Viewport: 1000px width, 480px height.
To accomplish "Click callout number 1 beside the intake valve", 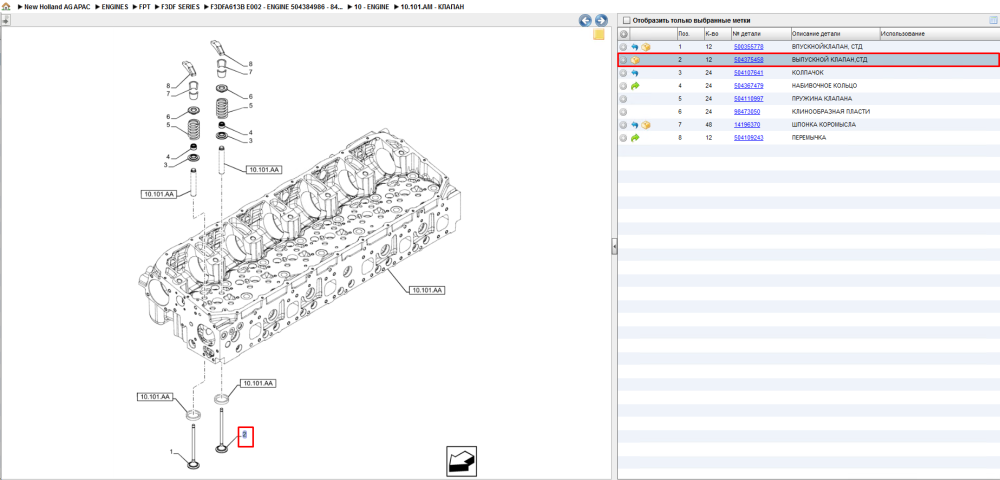I will (171, 451).
